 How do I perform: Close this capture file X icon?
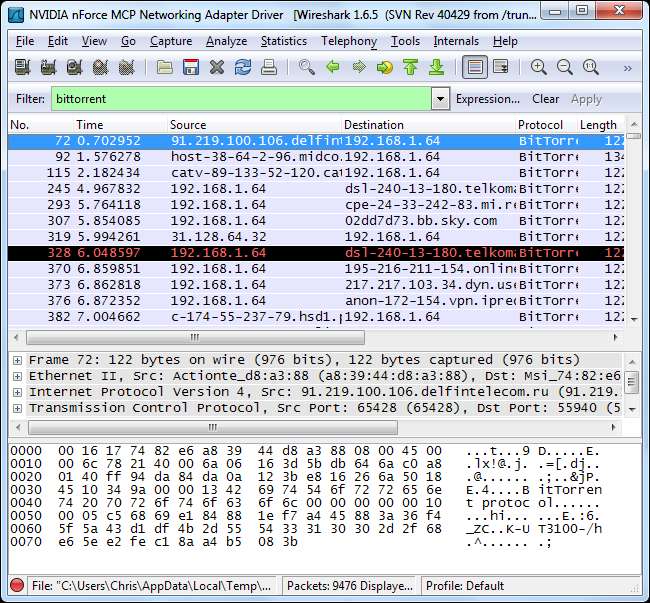coord(217,67)
